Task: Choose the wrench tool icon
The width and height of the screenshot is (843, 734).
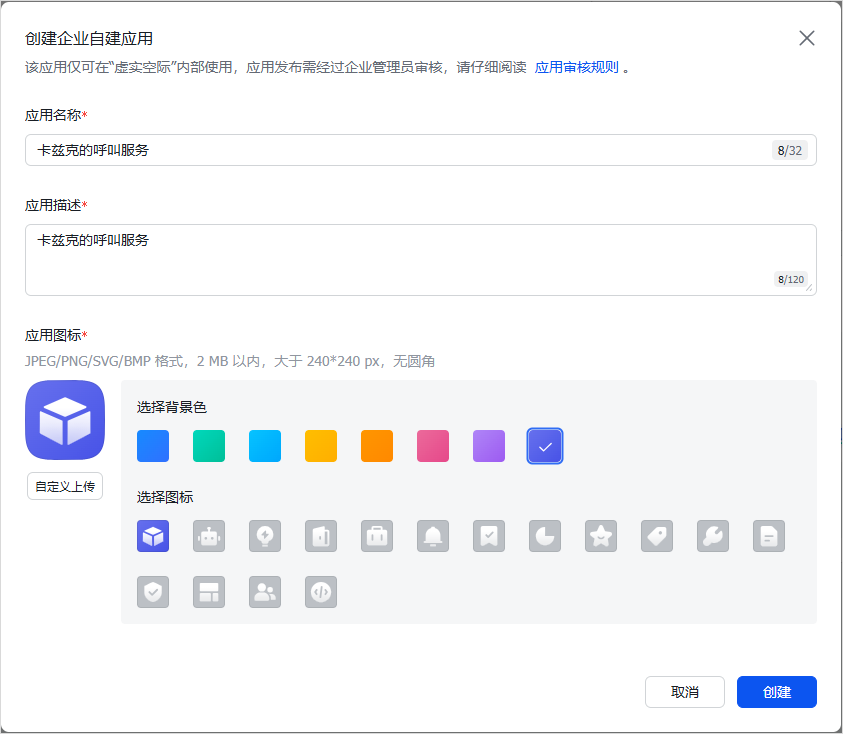Action: coord(713,536)
